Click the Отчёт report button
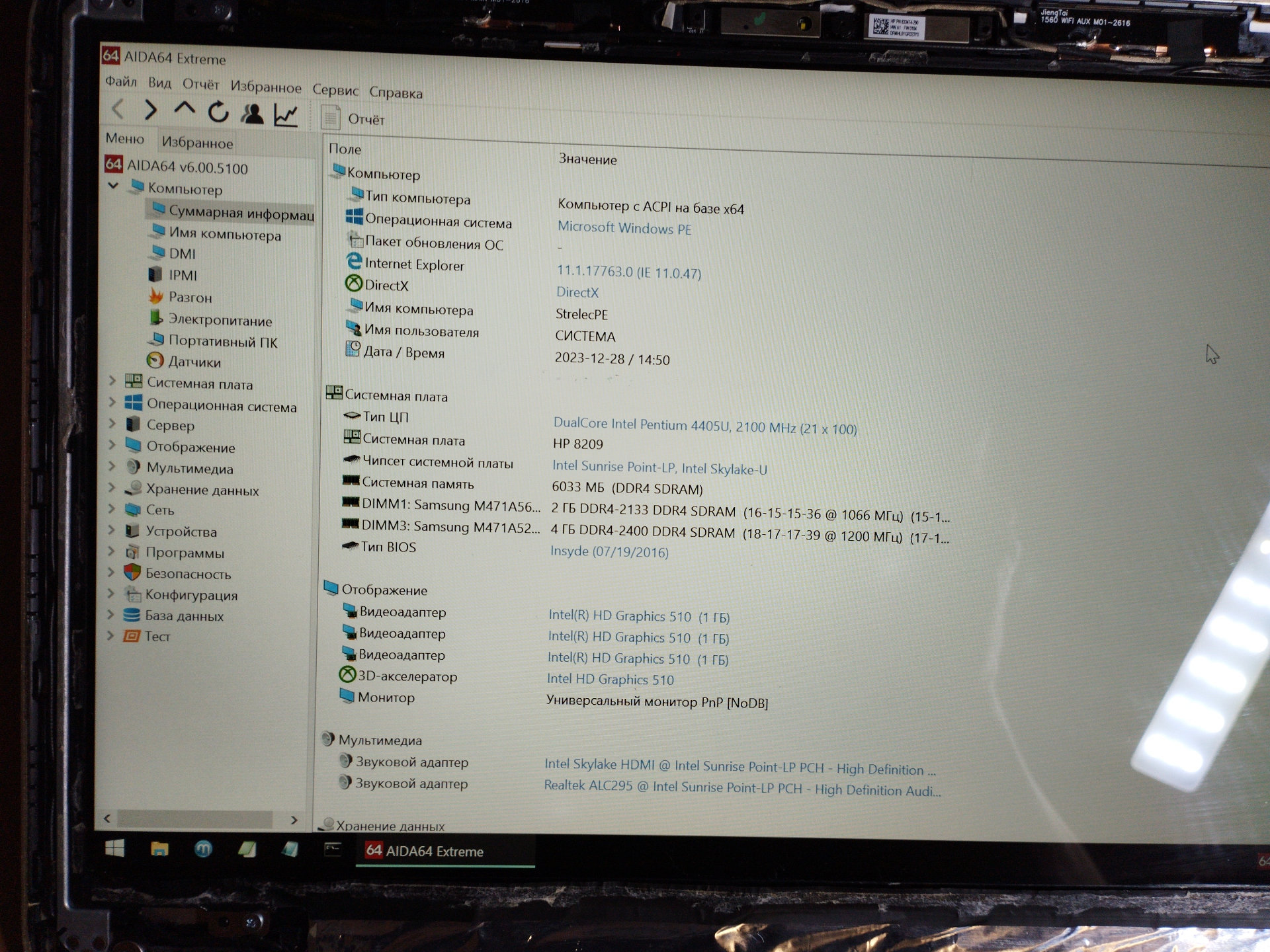The image size is (1270, 952). [x=353, y=118]
